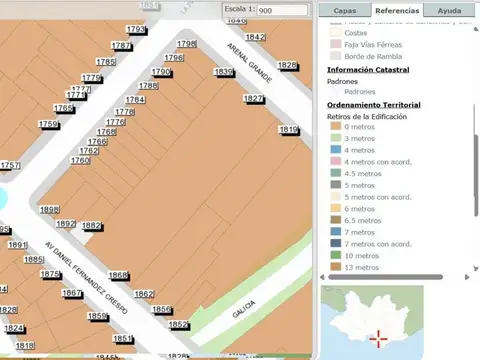Click the Padrones legend entry icon
This screenshot has width=480, height=360.
pos(336,91)
